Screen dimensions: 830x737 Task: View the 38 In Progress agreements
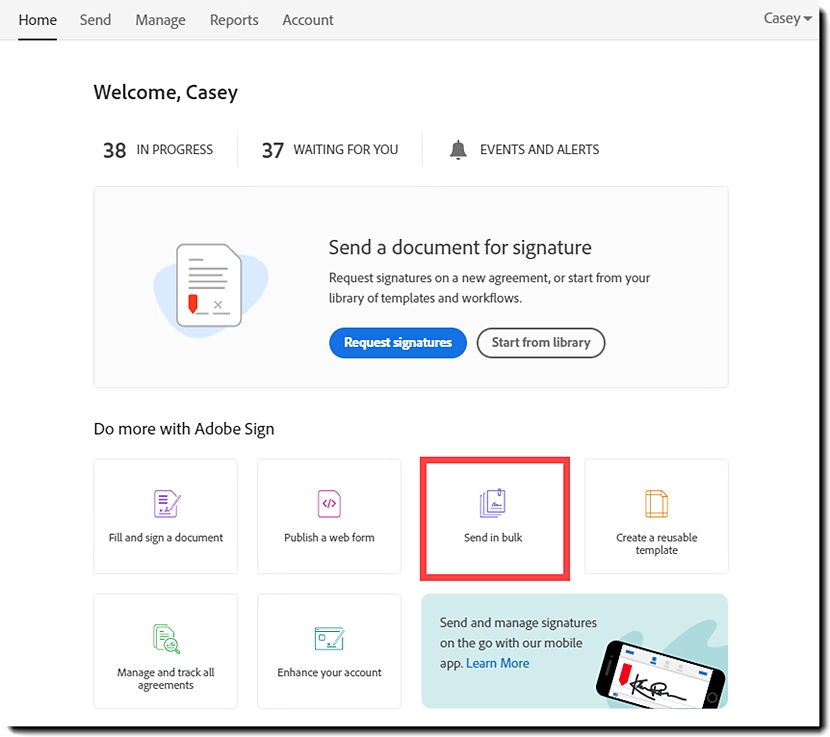(155, 149)
